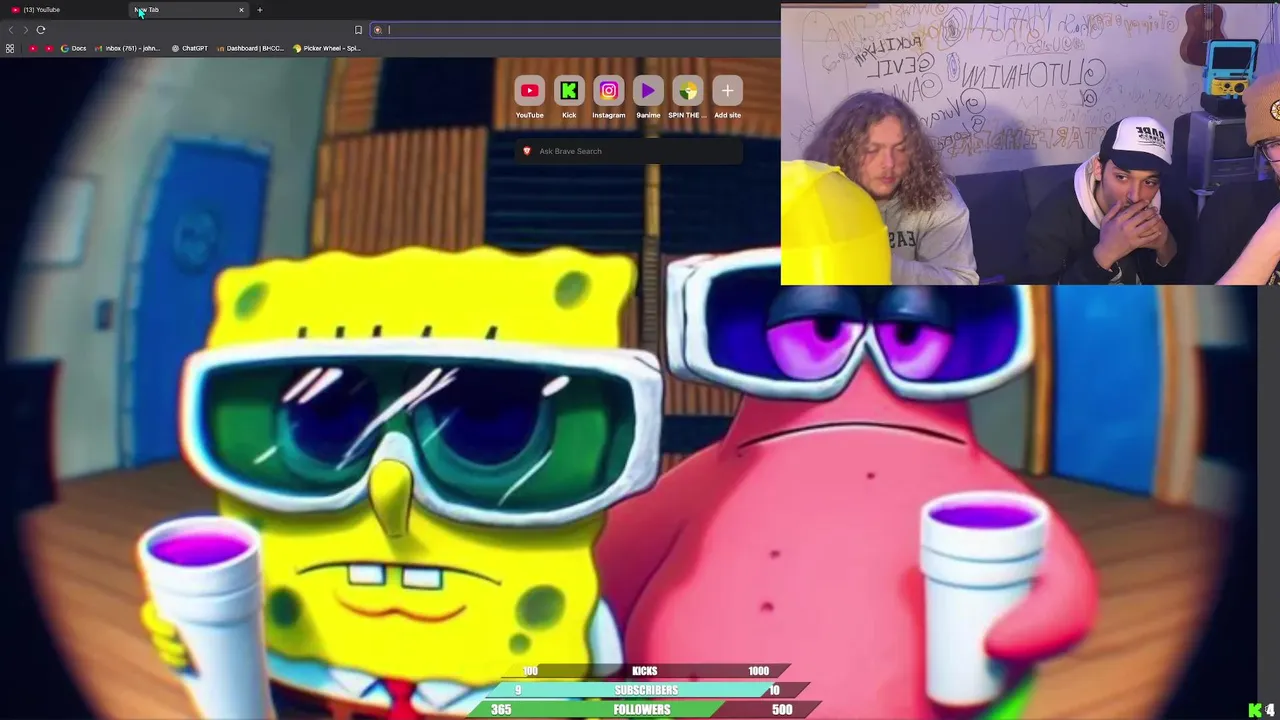Open the Picker Wheel bookmark
Viewport: 1280px width, 720px height.
click(326, 48)
